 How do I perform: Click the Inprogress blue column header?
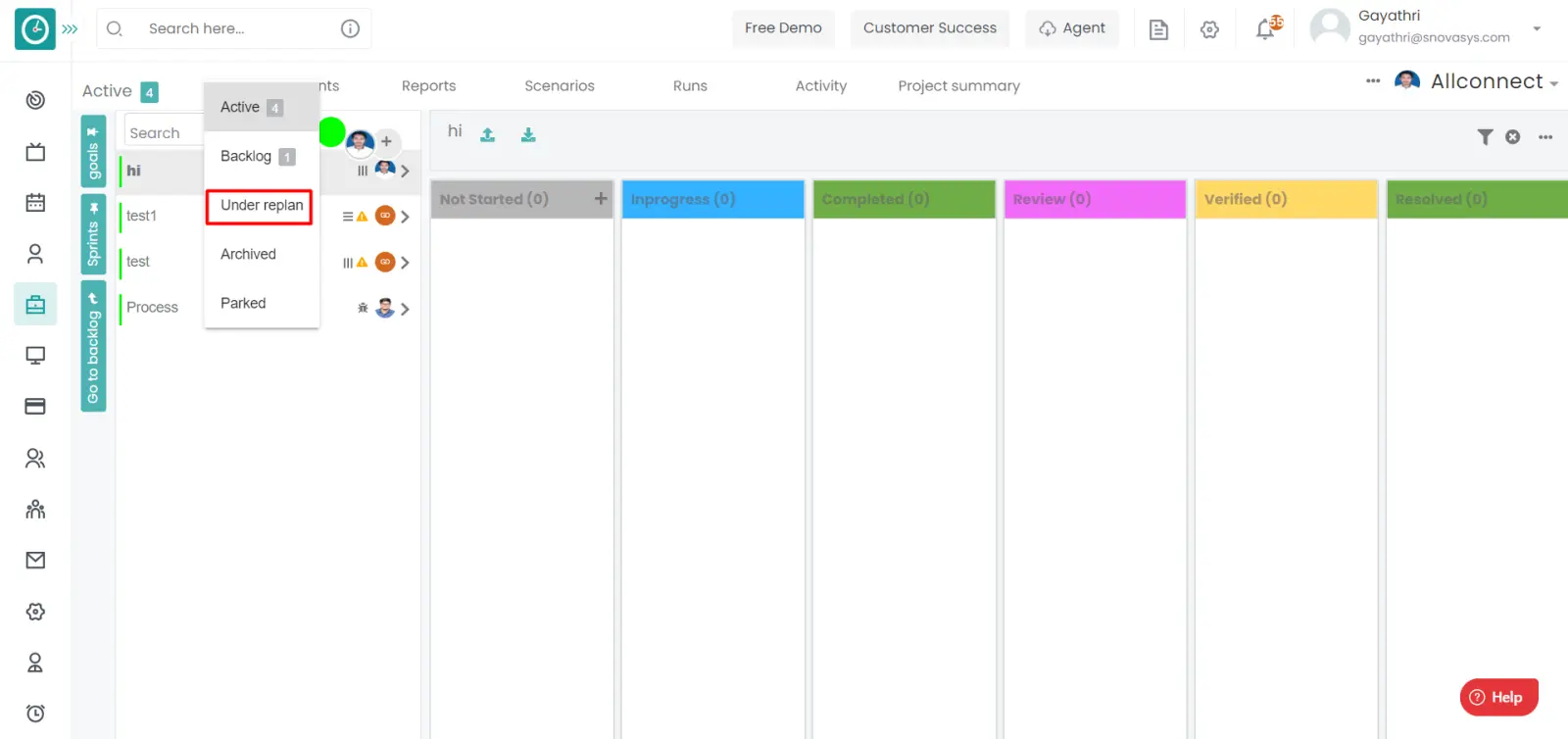tap(712, 199)
